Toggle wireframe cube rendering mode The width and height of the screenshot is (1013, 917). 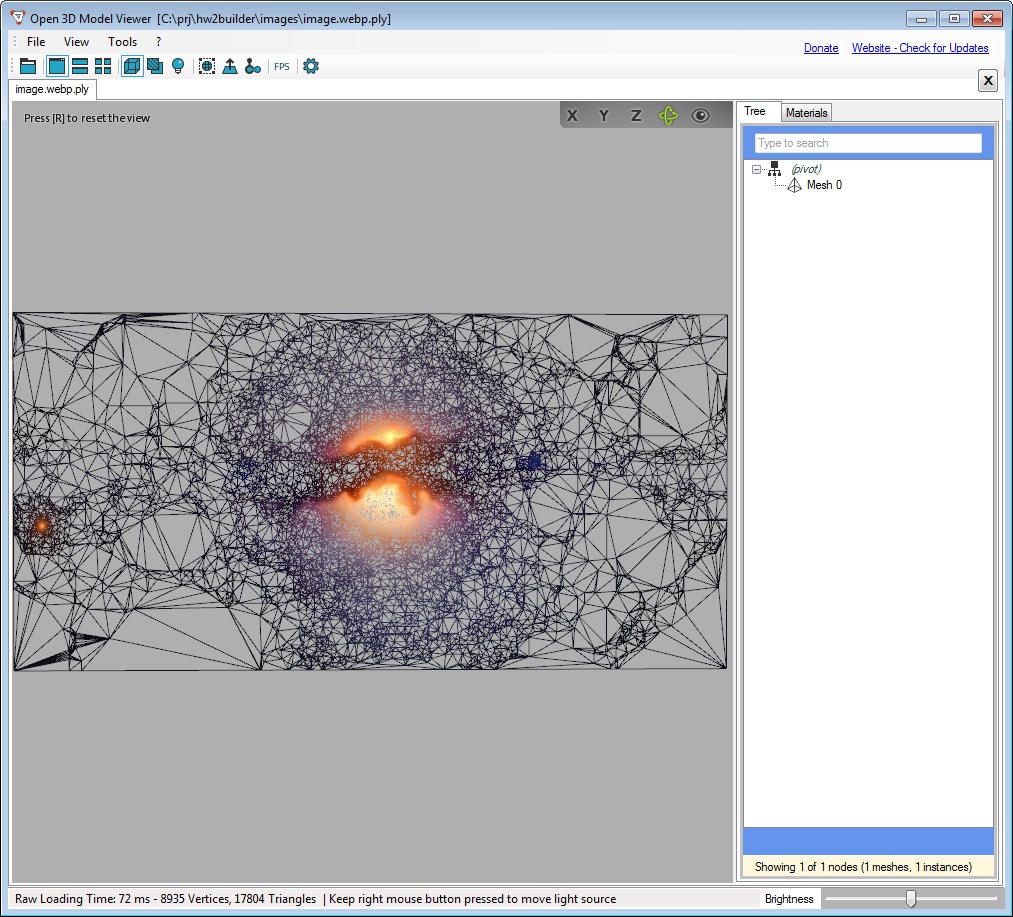(132, 66)
